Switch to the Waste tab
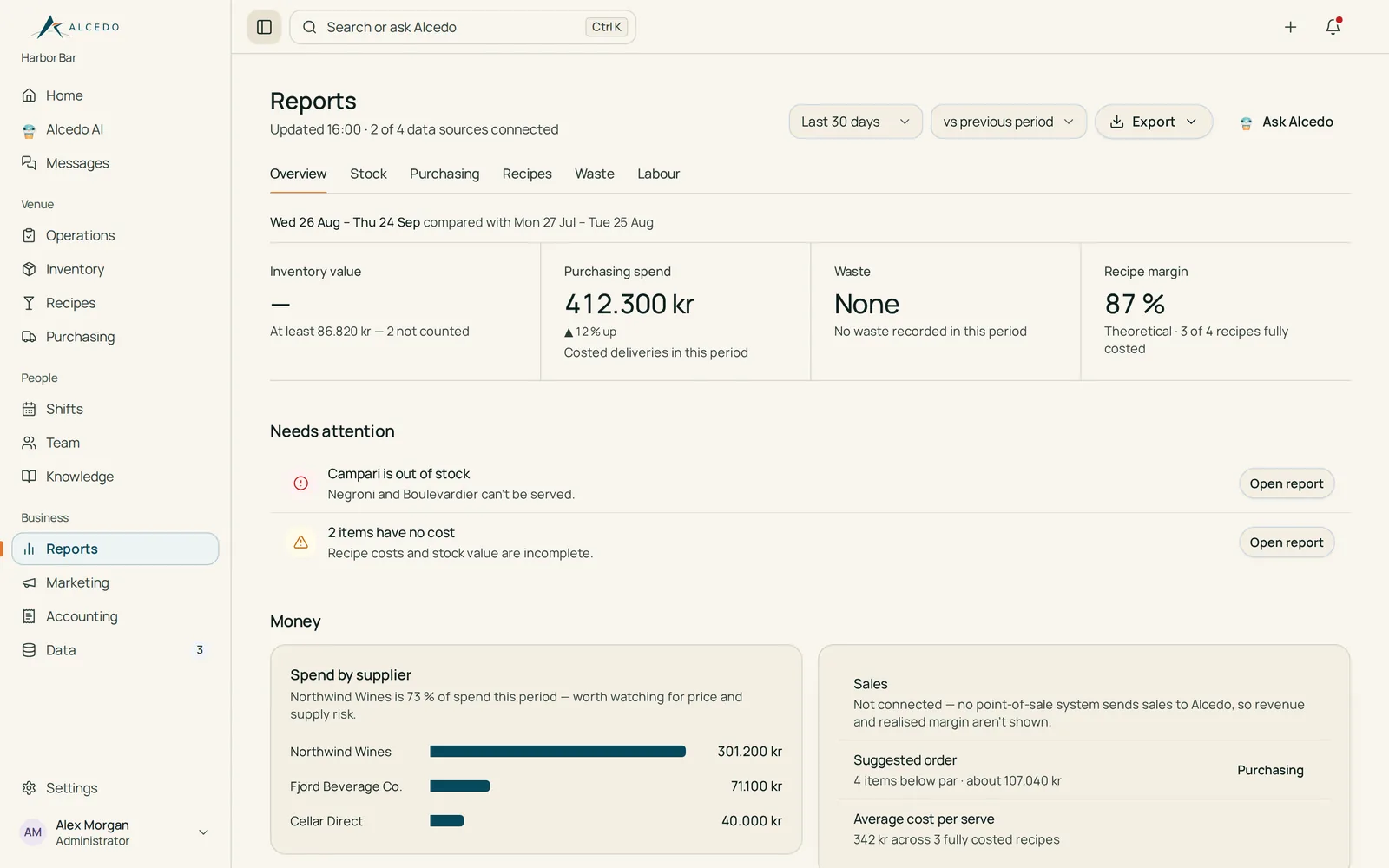This screenshot has height=868, width=1389. click(x=595, y=174)
